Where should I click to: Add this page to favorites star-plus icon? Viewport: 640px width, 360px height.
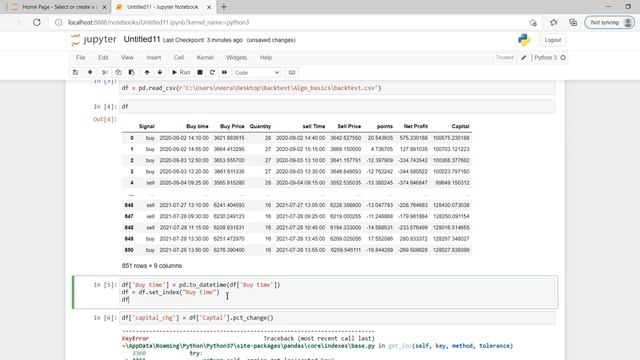tap(533, 22)
